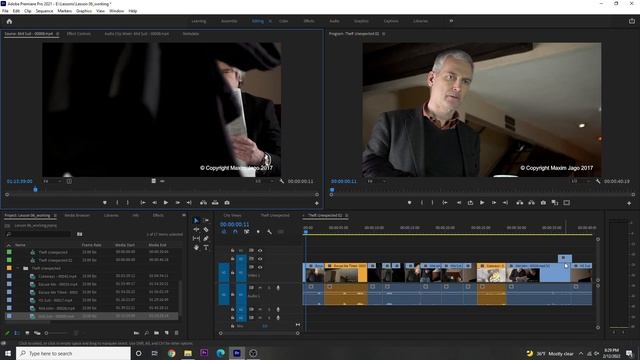Toggle Linked Selection in timeline

(247, 232)
